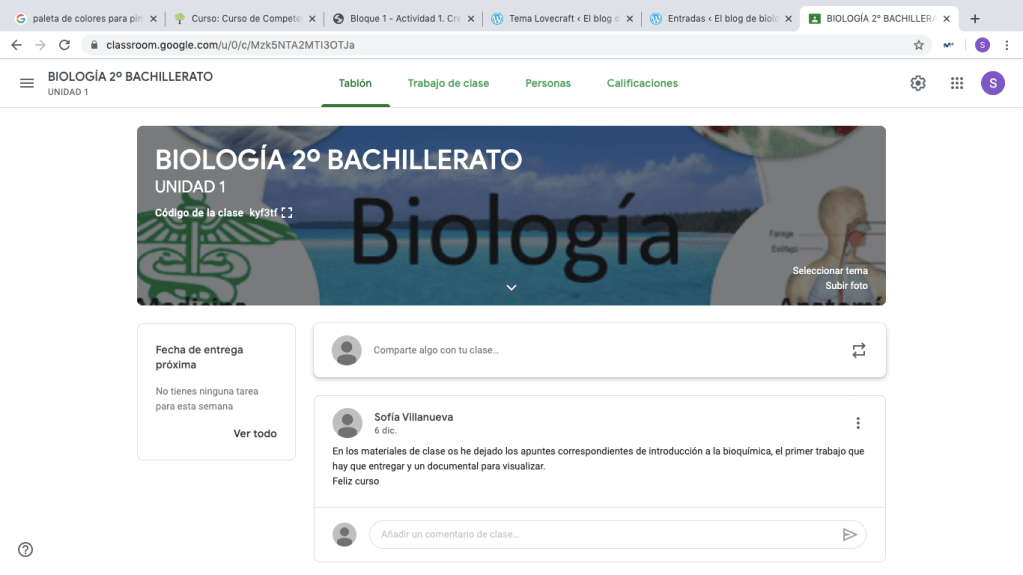Click the class code kyf3tf text

point(263,213)
